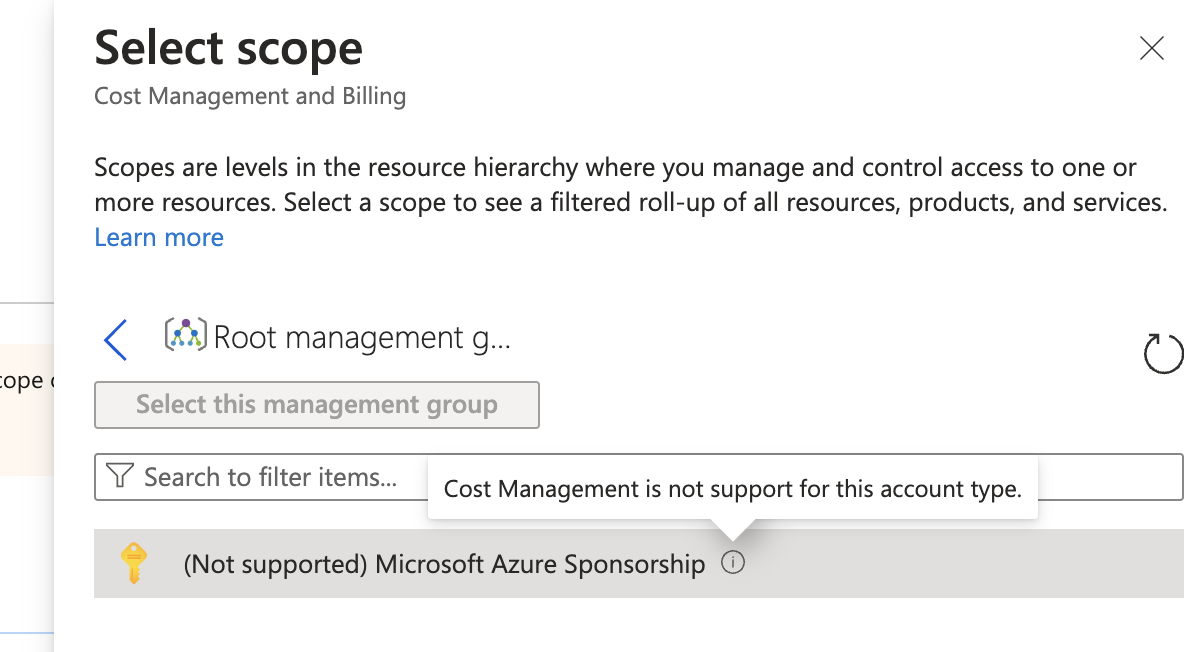Close the Select scope panel
The image size is (1202, 652).
[1152, 48]
